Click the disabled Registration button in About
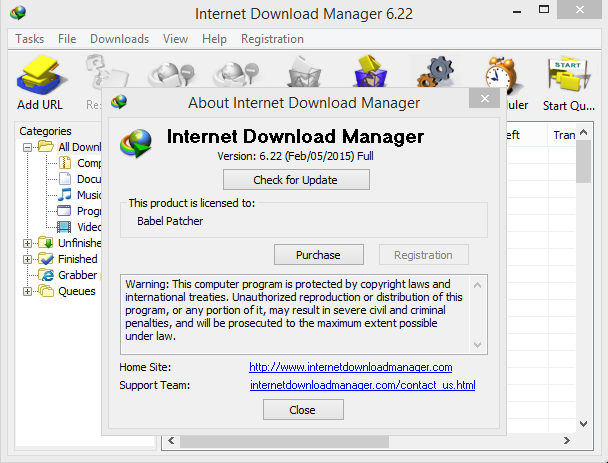This screenshot has width=608, height=463. point(424,255)
